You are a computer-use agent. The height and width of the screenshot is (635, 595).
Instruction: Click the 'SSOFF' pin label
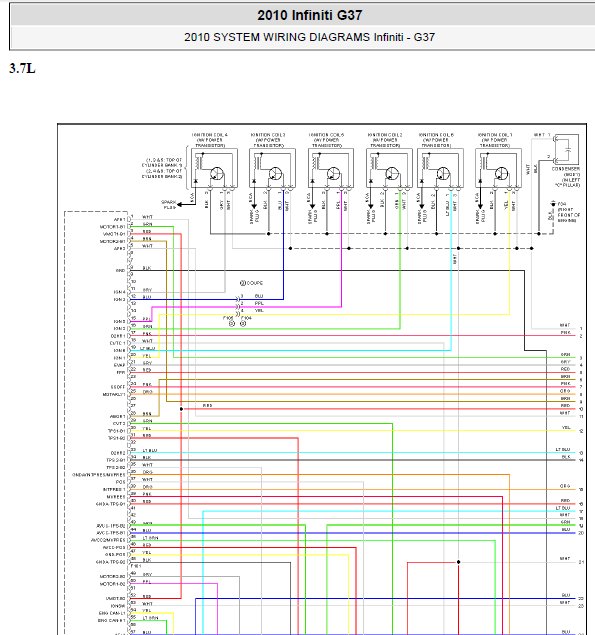tap(118, 387)
